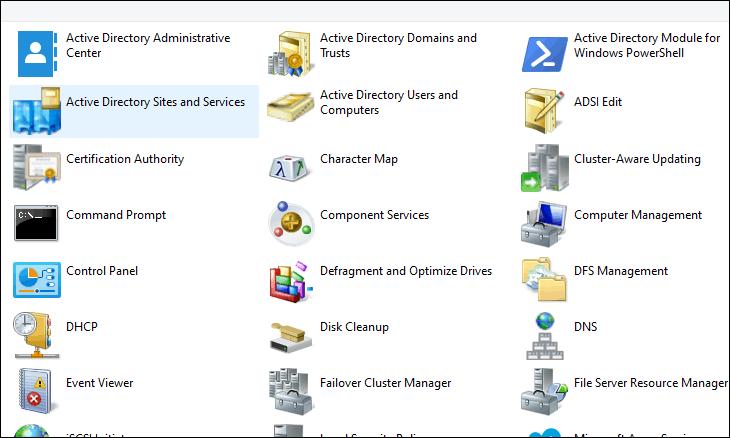Launch Active Directory Module for PowerShell icon
The height and width of the screenshot is (438, 730).
click(544, 55)
